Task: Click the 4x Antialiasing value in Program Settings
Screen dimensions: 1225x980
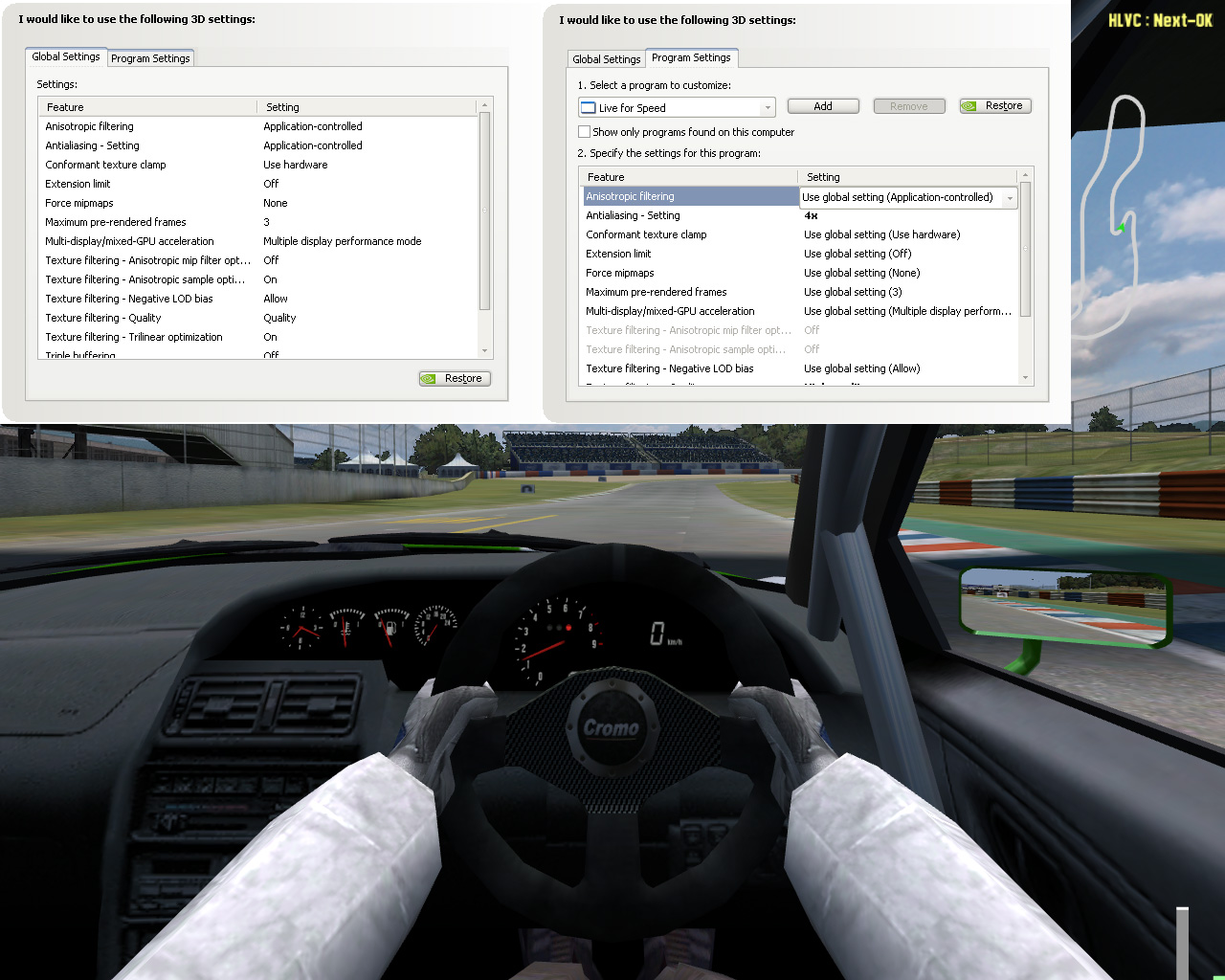Action: click(812, 215)
